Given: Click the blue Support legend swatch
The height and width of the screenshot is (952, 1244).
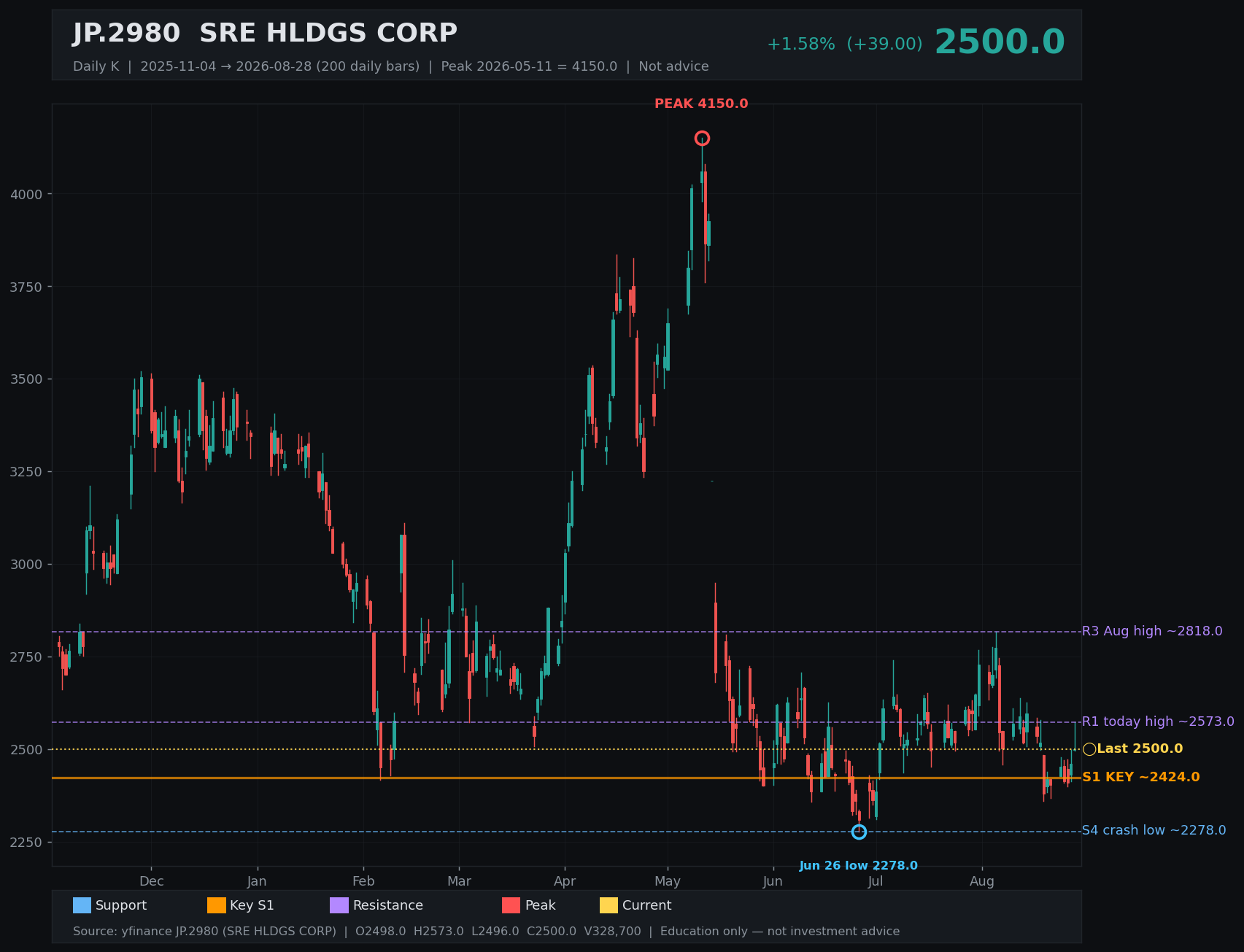Looking at the screenshot, I should pyautogui.click(x=82, y=905).
